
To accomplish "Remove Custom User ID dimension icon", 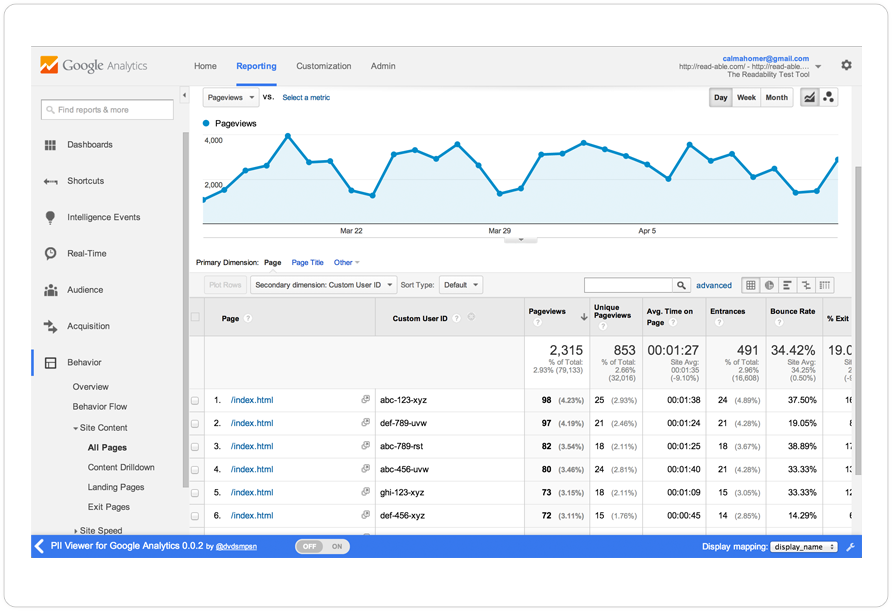I will [472, 317].
